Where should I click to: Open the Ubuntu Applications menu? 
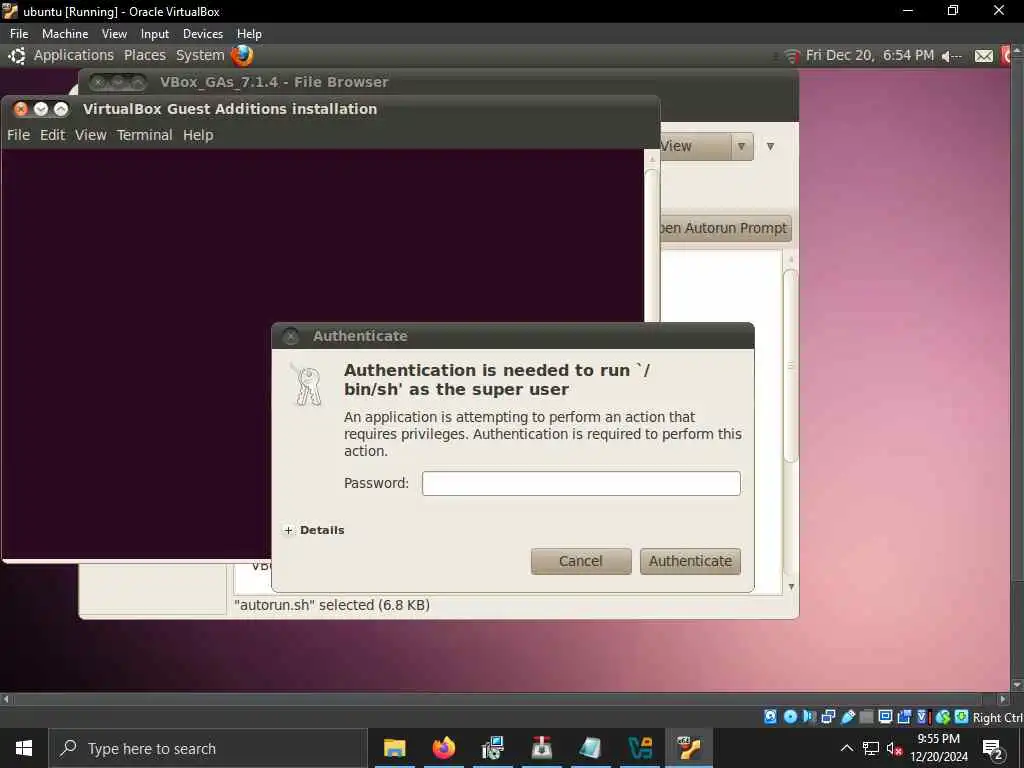[74, 56]
